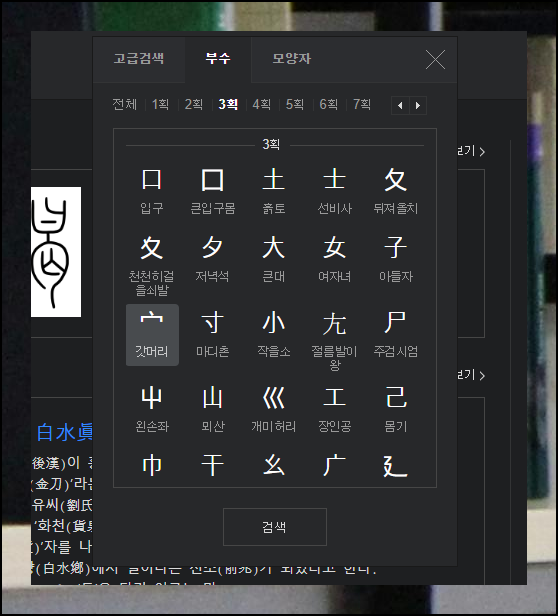The width and height of the screenshot is (558, 616).
Task: Select the 廴 radical
Action: [395, 466]
